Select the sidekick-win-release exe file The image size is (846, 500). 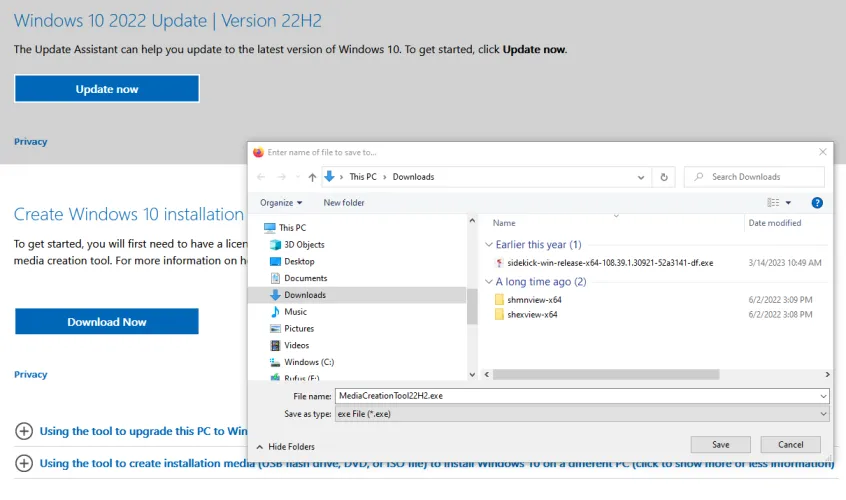(610, 262)
